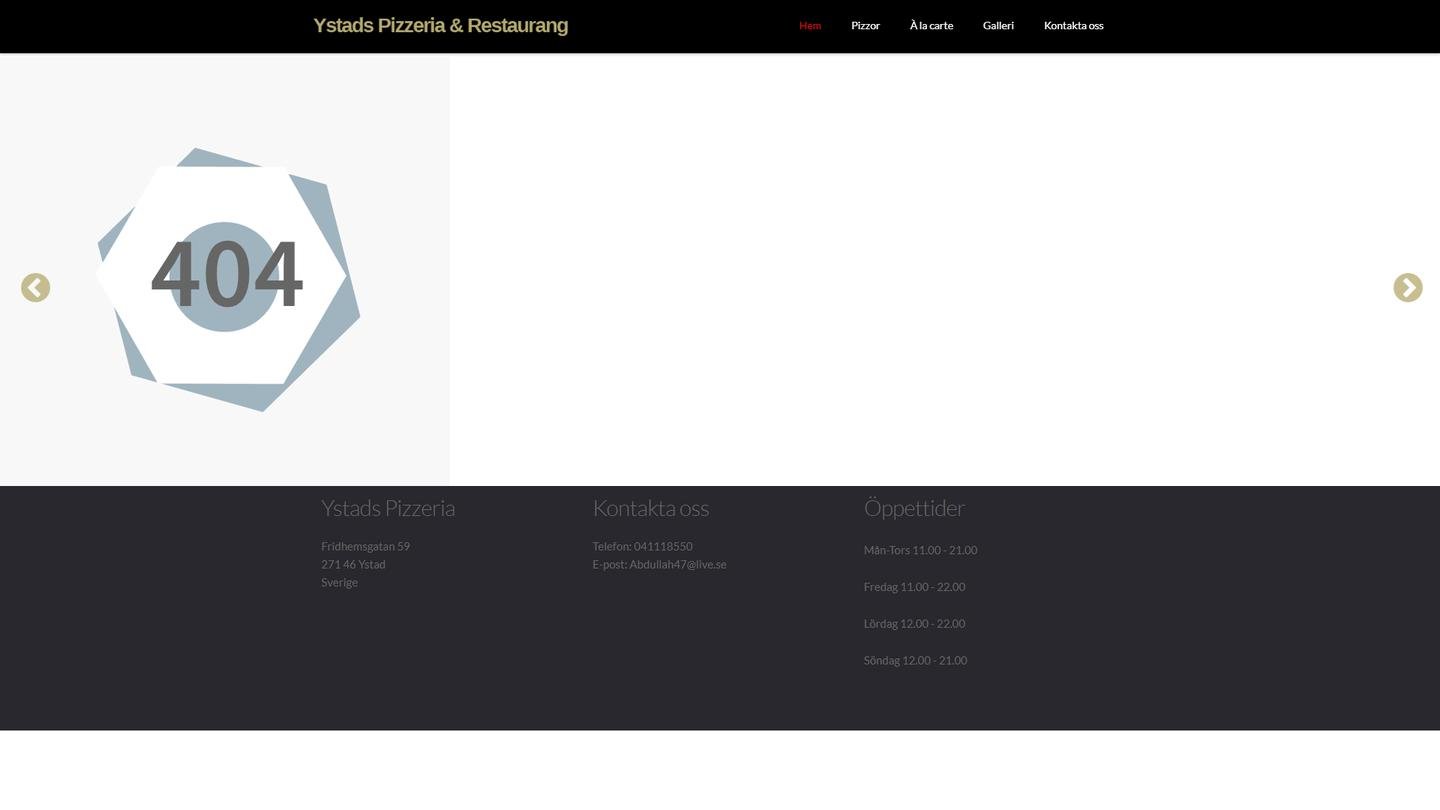Navigate to the Galleri page
Image resolution: width=1440 pixels, height=810 pixels.
(x=998, y=26)
